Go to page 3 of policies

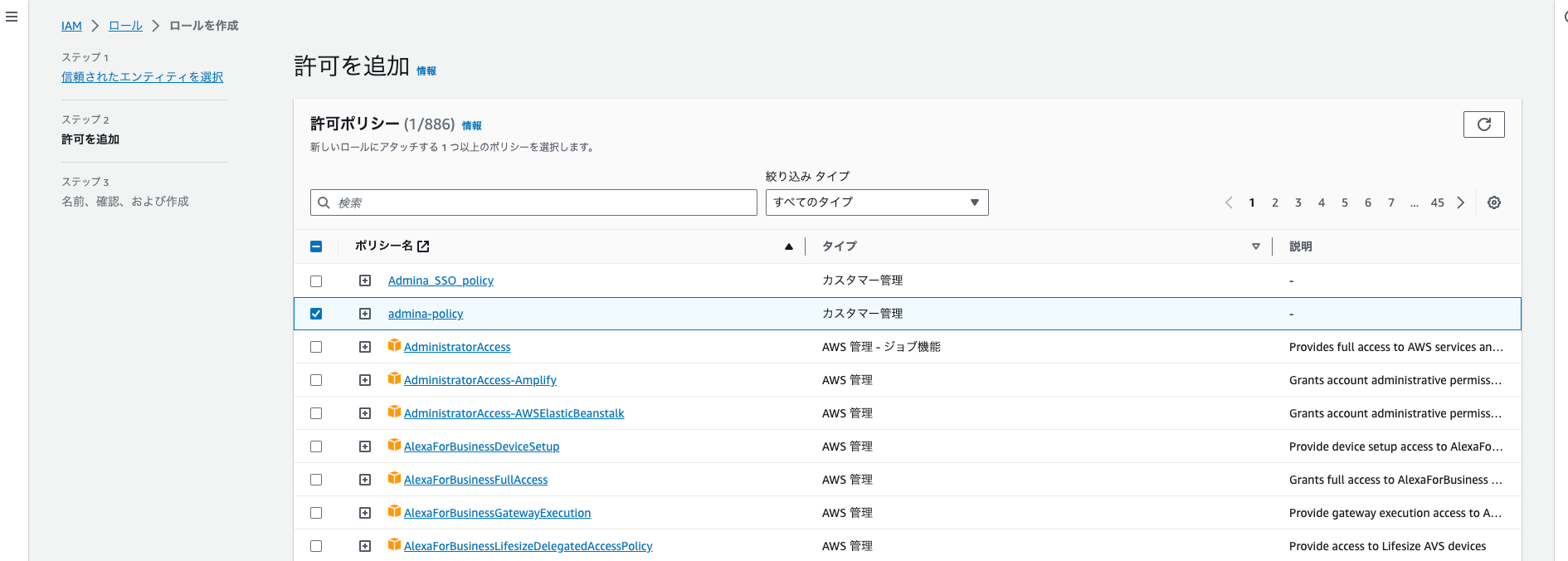tap(1298, 202)
